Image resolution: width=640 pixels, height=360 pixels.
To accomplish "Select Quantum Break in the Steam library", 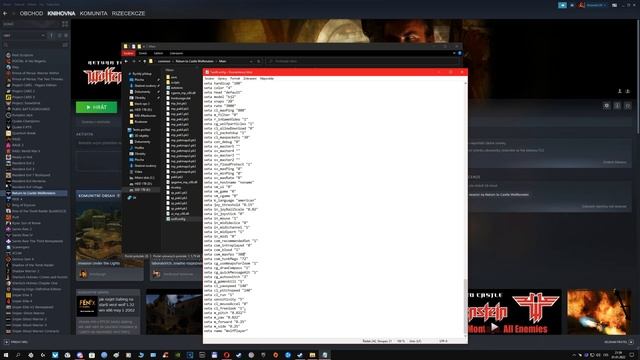I will (x=24, y=133).
